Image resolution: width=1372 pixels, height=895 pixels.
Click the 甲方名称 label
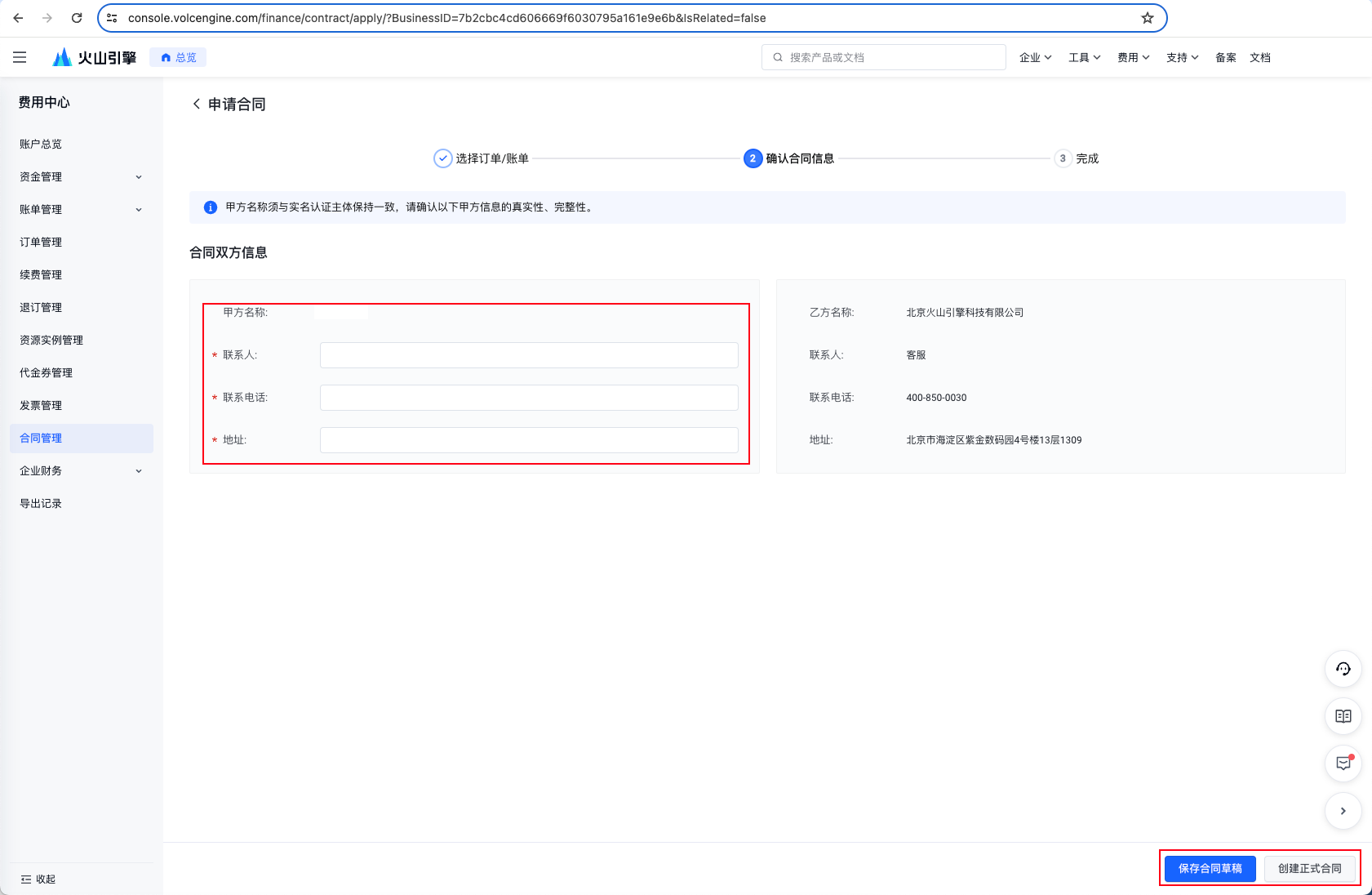pos(245,313)
